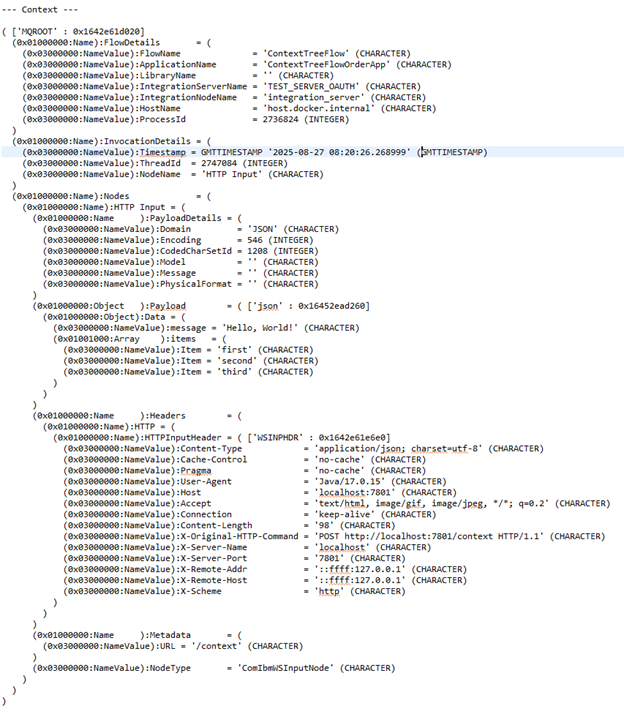Select the 'host.docker.internal' HostName value

(319, 108)
